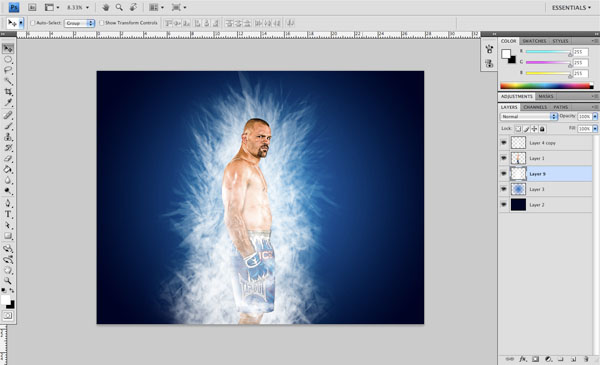Toggle lock position for the layer
This screenshot has height=365, width=600.
[x=535, y=129]
